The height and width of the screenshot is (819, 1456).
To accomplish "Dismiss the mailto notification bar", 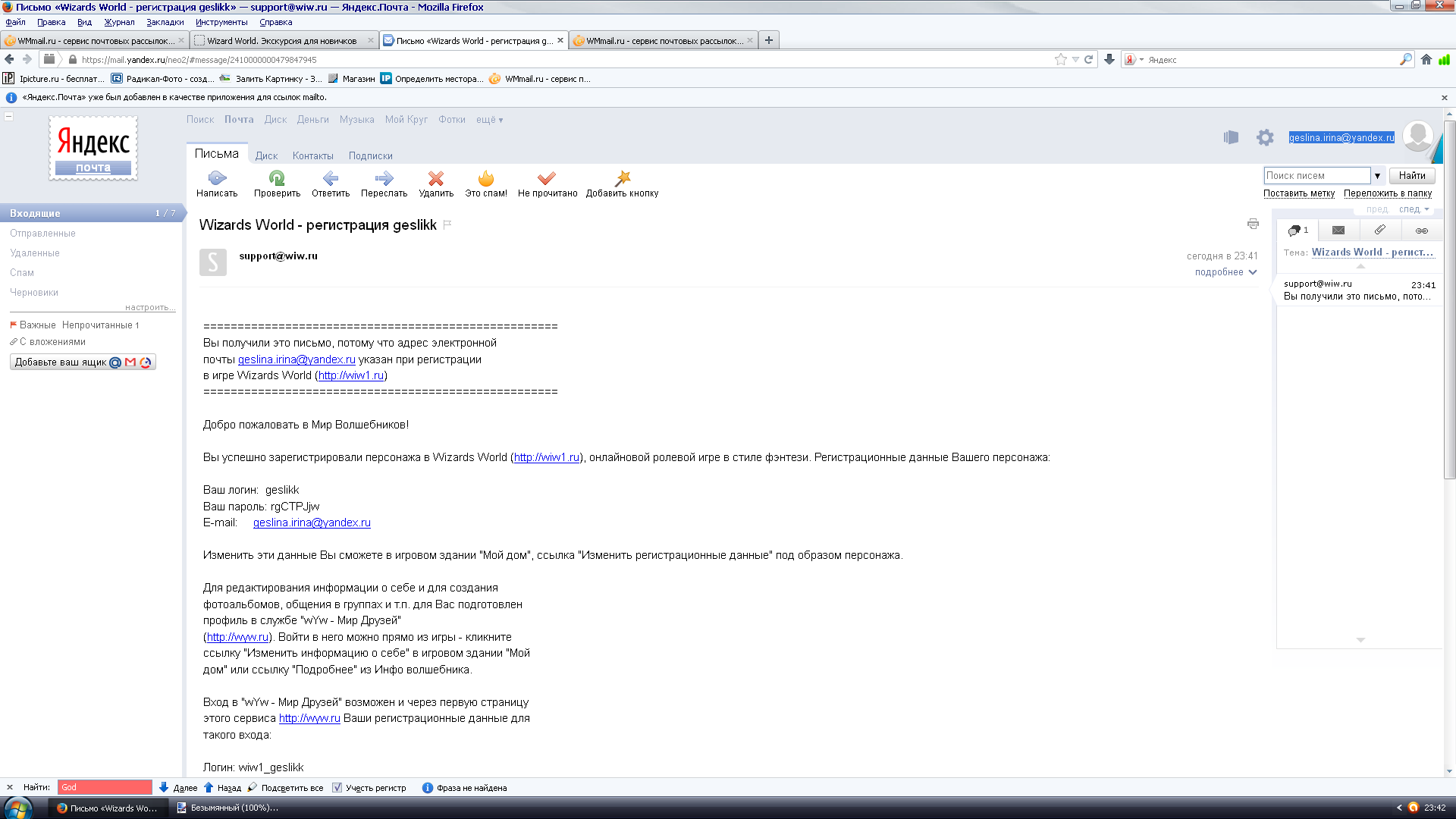I will point(1445,98).
